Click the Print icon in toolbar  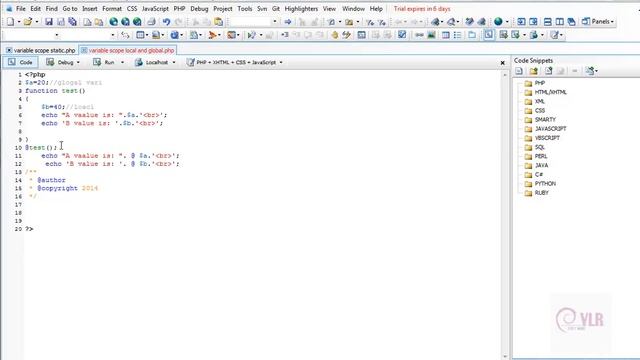click(151, 22)
